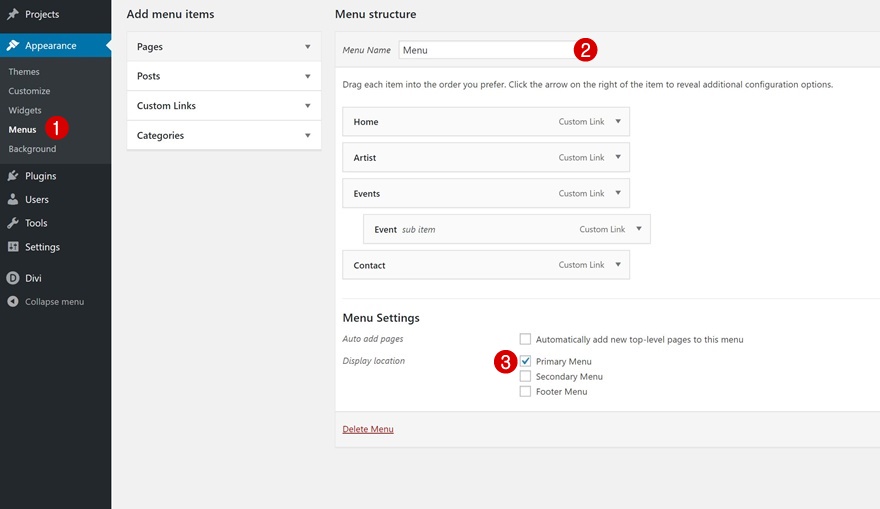Open the Themes submenu page

coord(24,72)
